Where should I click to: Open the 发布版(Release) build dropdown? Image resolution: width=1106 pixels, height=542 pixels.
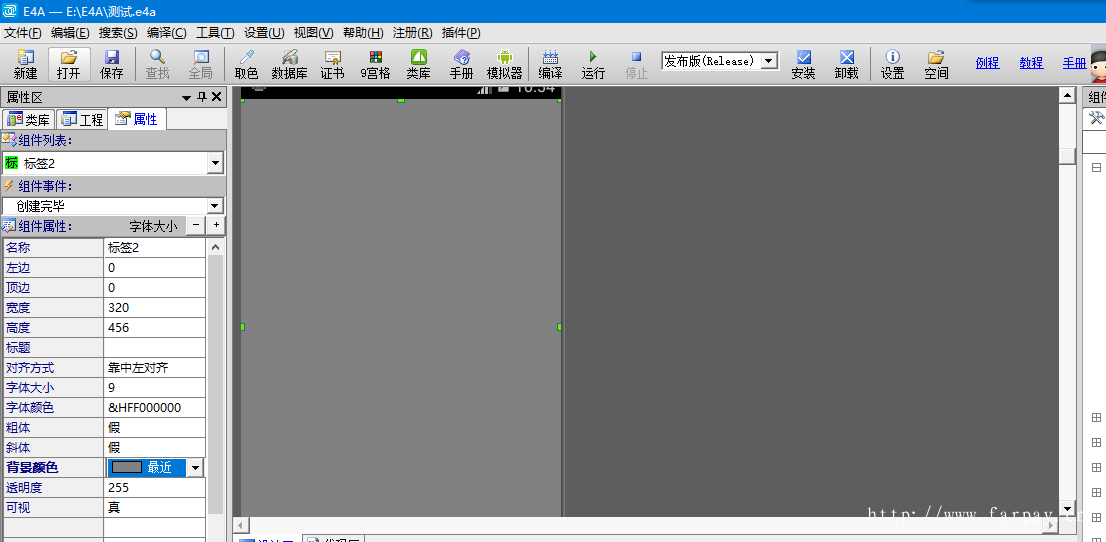tap(768, 61)
